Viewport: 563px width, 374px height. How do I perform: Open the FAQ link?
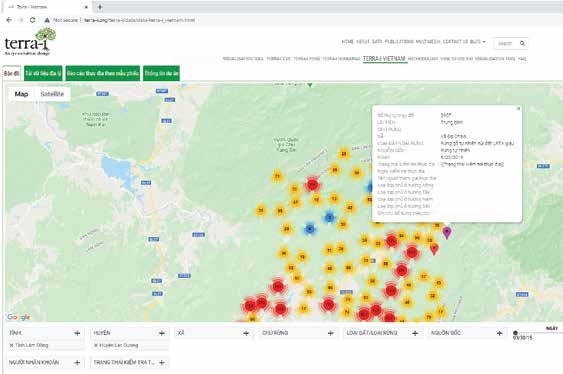coord(522,59)
